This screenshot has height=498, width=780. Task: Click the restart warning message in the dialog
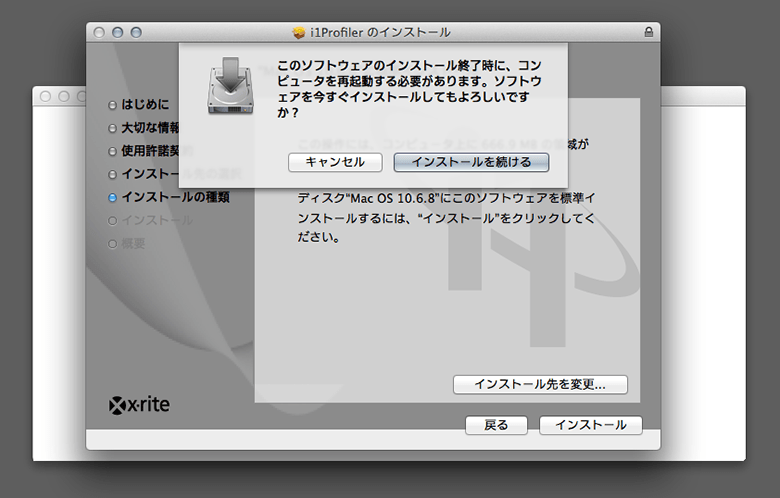pos(409,89)
